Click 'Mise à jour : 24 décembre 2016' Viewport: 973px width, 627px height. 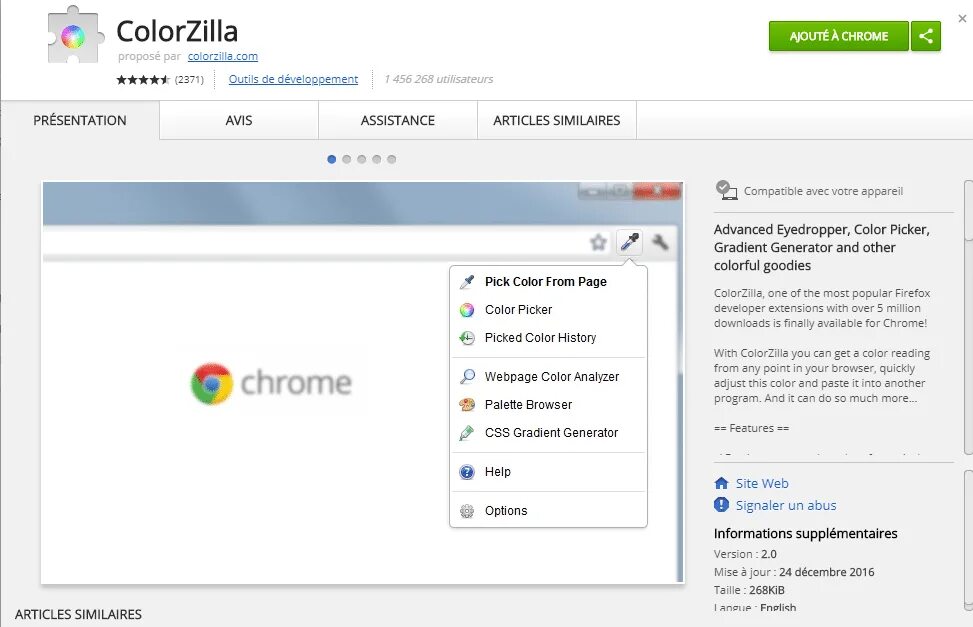(794, 572)
